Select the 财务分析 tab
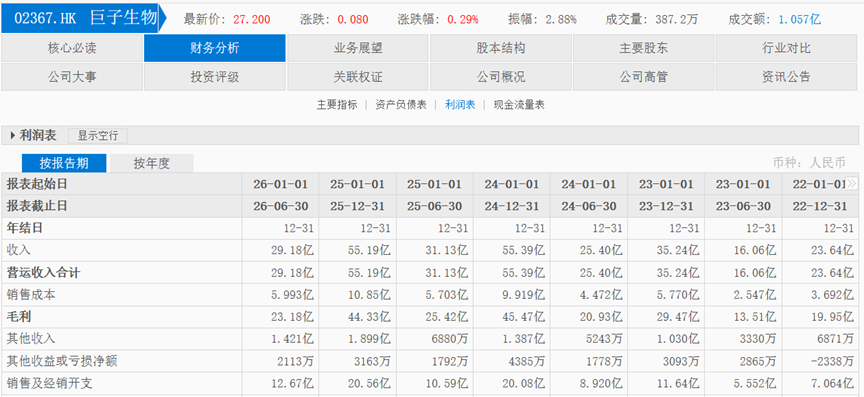864x397 pixels. click(x=214, y=48)
